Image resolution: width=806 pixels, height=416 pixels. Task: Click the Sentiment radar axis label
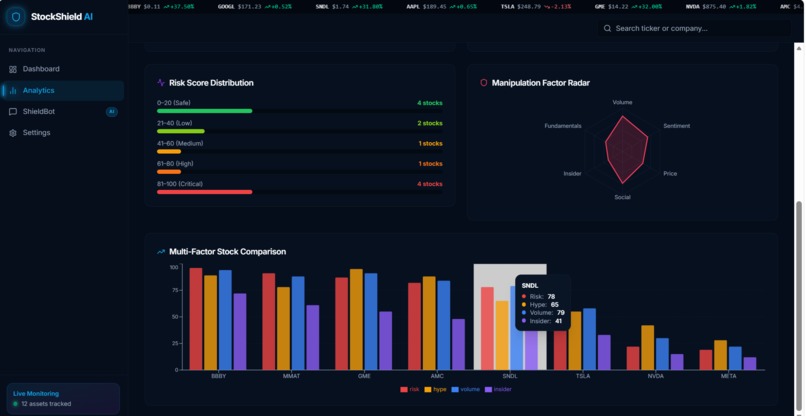pos(676,126)
